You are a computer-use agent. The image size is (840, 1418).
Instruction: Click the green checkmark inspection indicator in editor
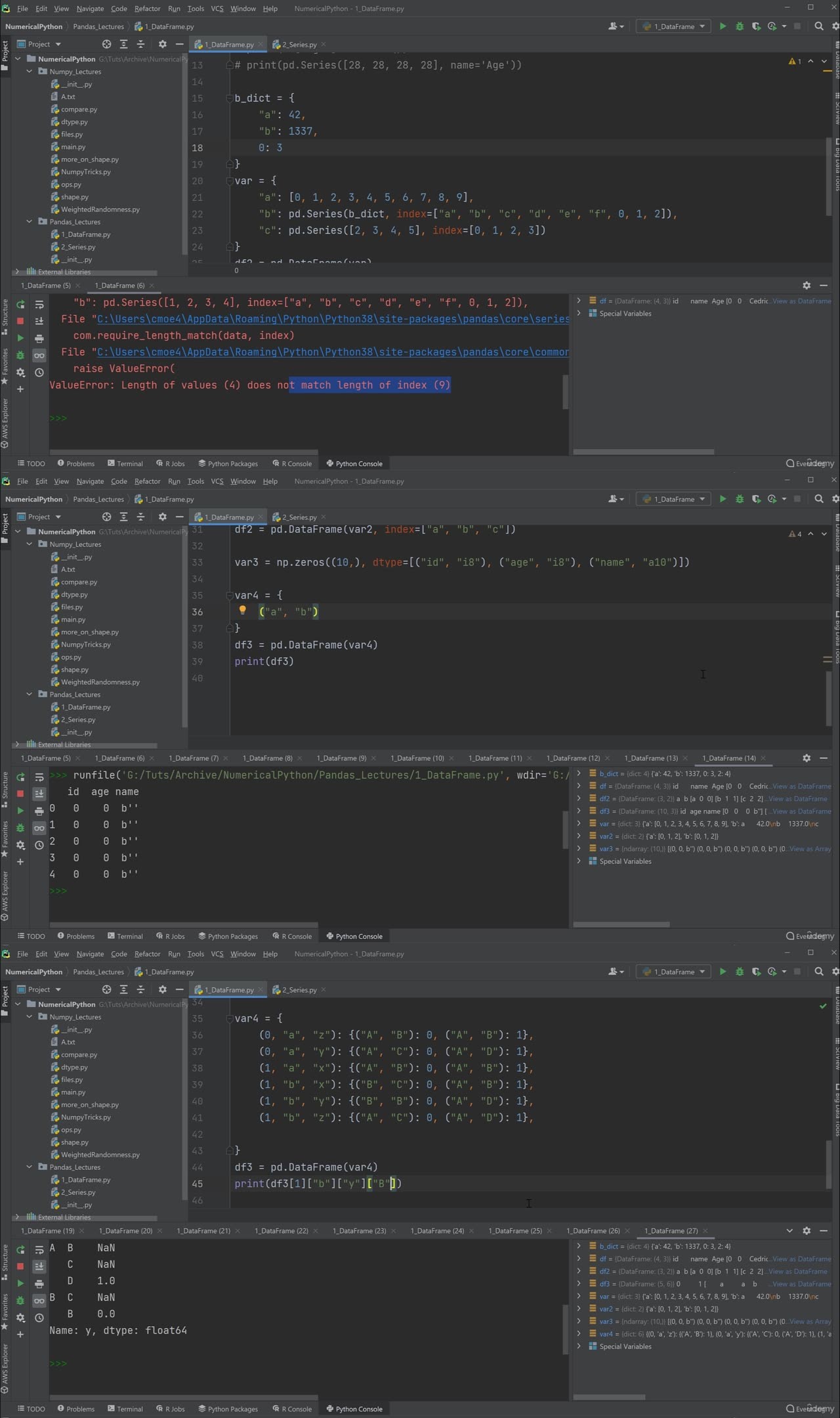[823, 1006]
